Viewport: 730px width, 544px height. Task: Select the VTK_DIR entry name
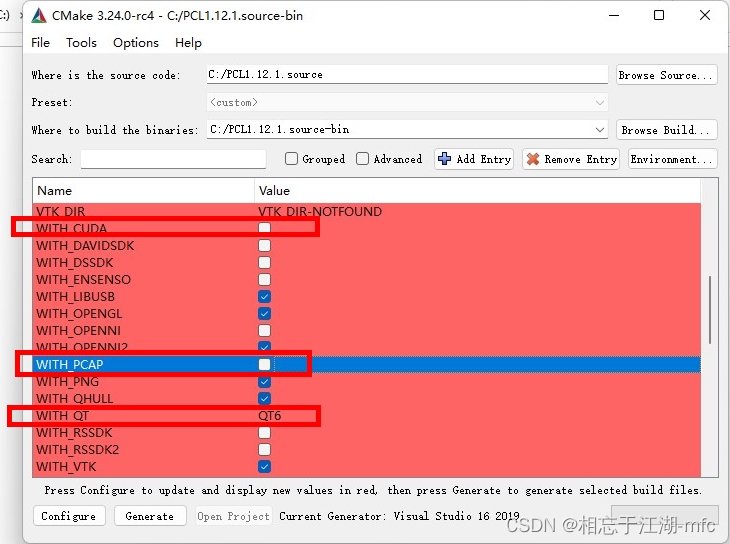click(x=61, y=212)
